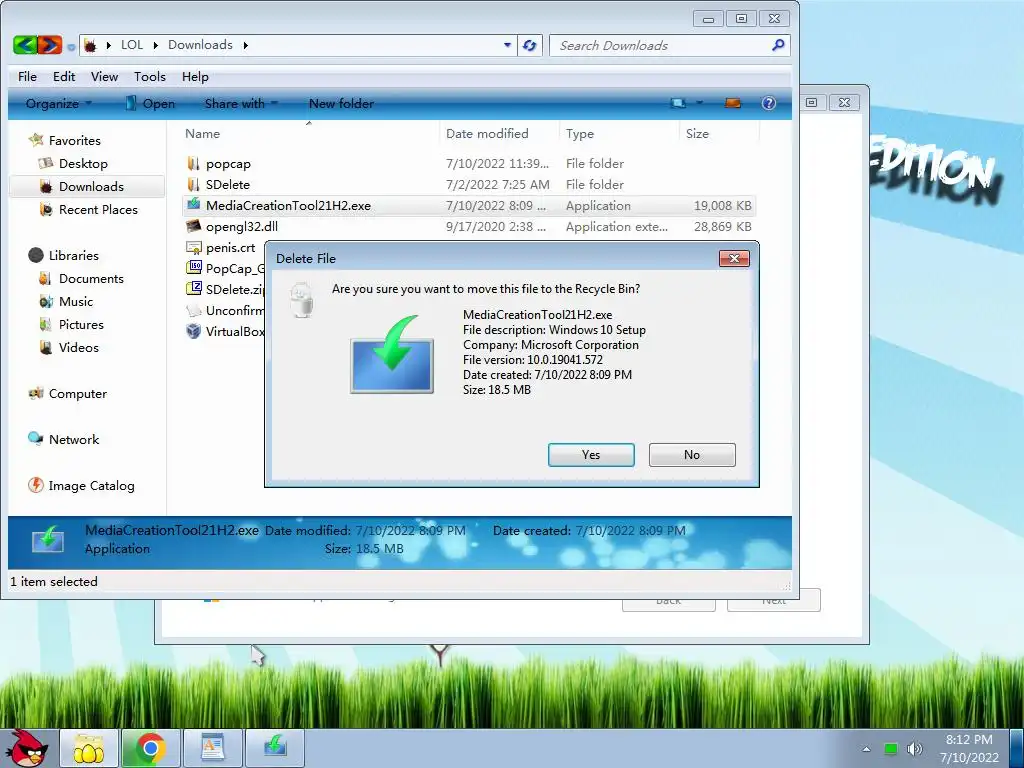1024x768 pixels.
Task: Select the Favorites star icon
Action: point(36,140)
